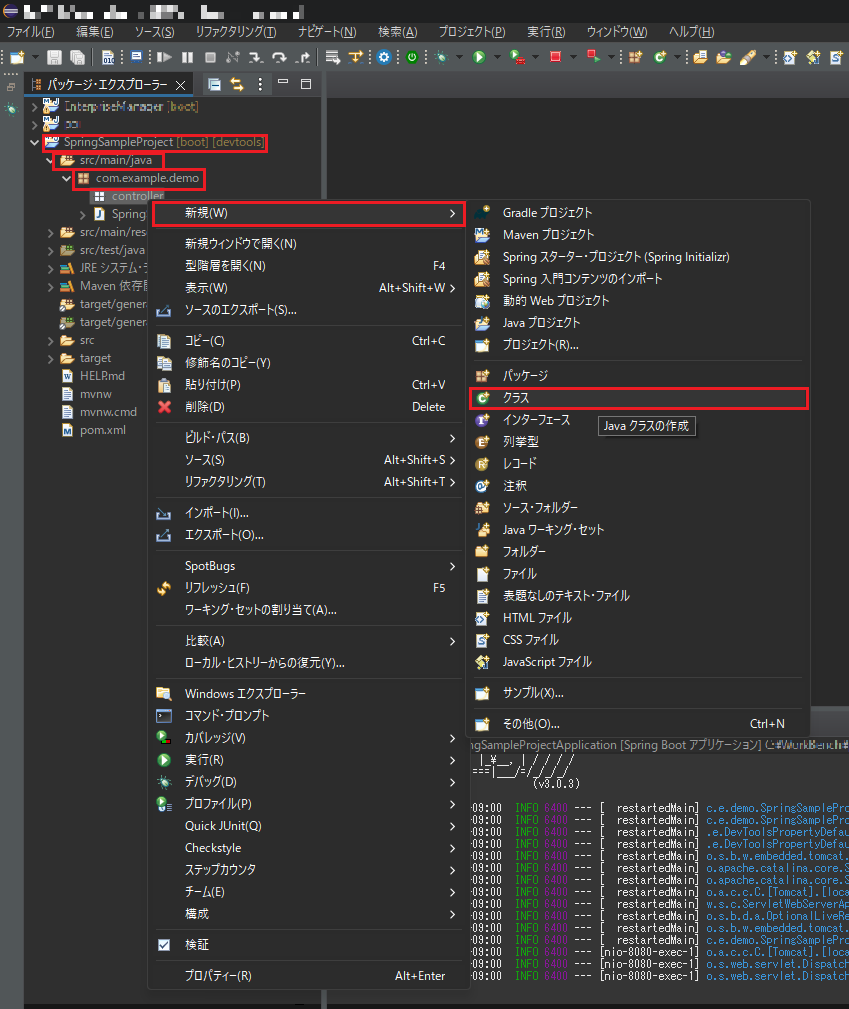Click HTML ファイル in the New submenu

pos(639,618)
